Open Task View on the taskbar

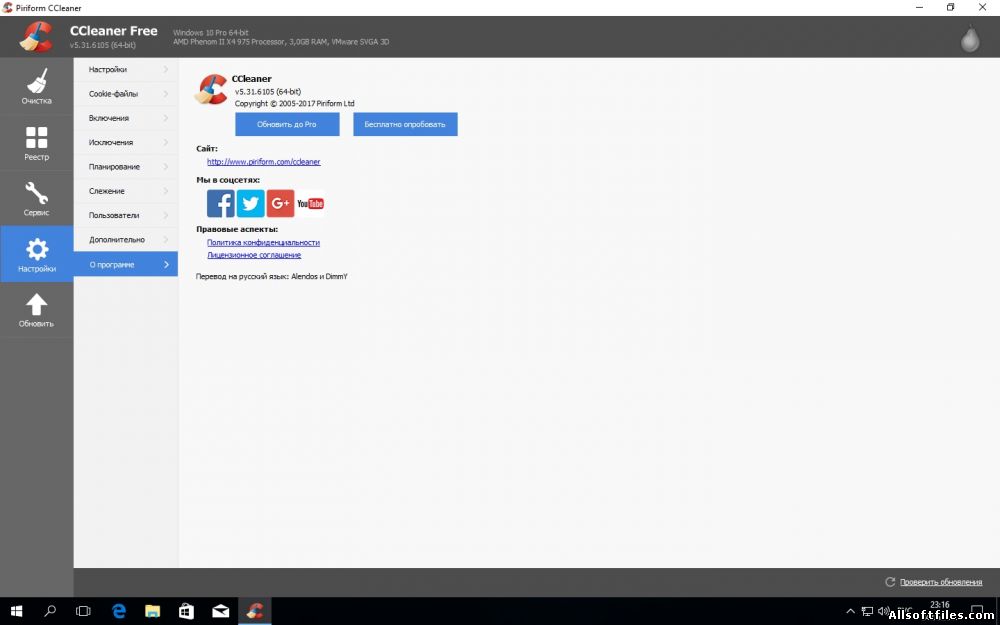tap(83, 612)
